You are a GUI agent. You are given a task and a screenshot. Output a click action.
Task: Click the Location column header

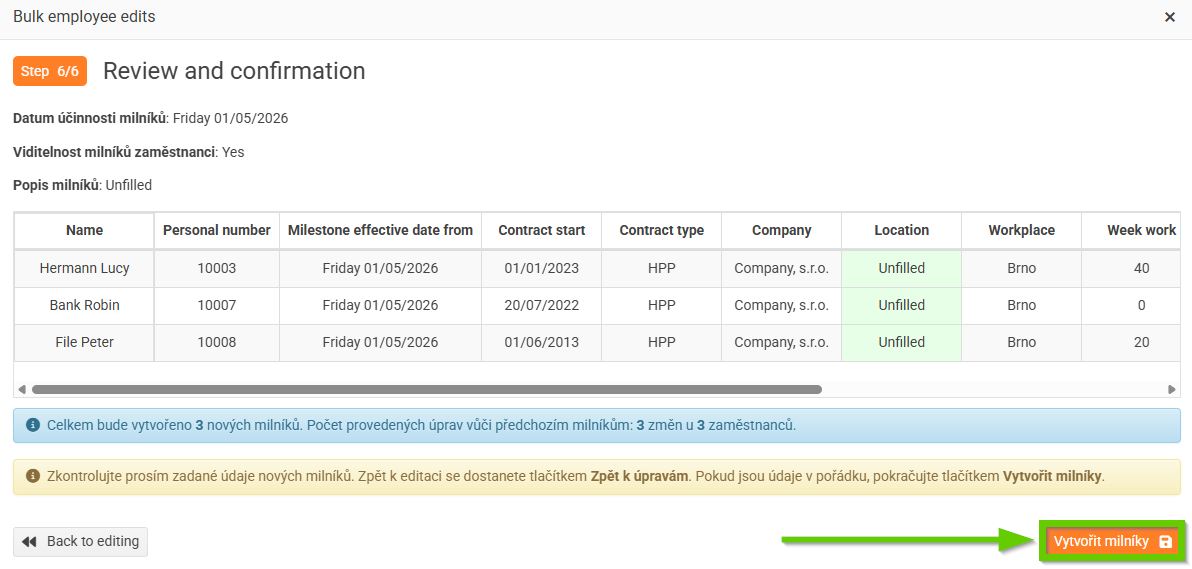coord(901,230)
